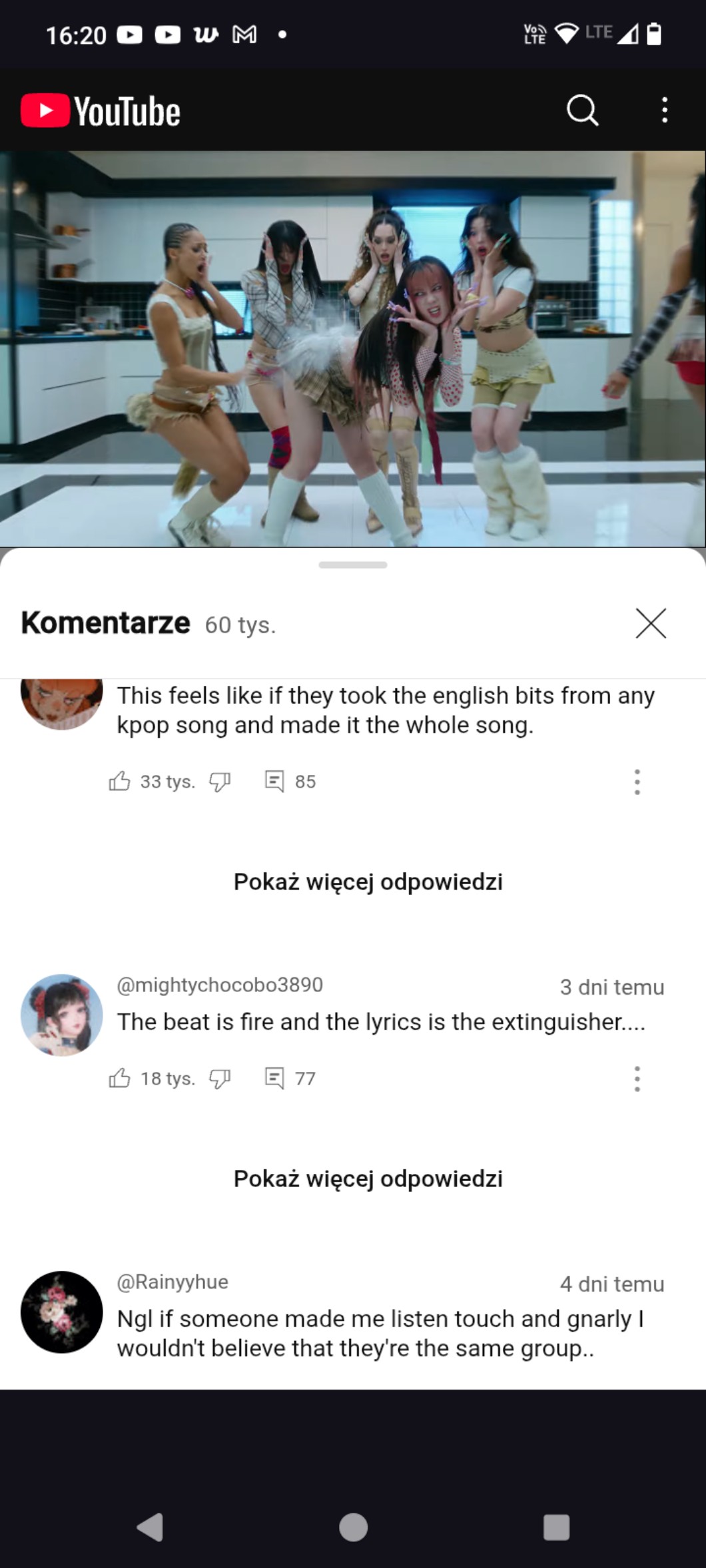
Task: Like the @mightychocobo3890 comment
Action: [119, 1078]
